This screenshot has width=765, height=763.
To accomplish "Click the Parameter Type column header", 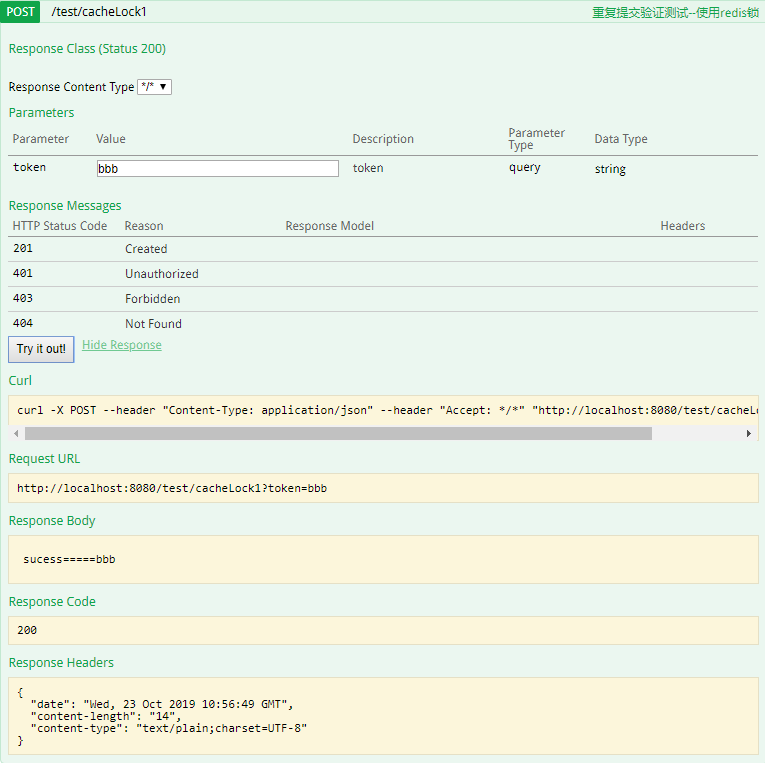I will 536,139.
